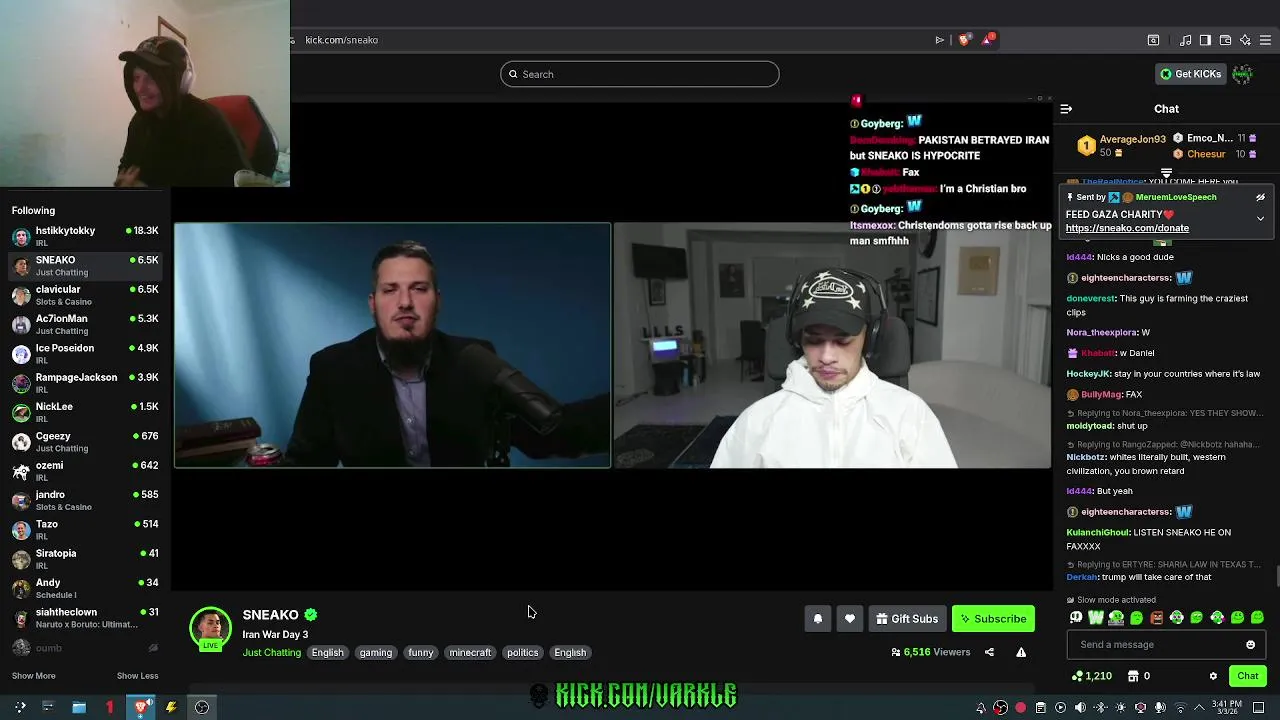Select the first English tag
This screenshot has height=720, width=1280.
[327, 653]
